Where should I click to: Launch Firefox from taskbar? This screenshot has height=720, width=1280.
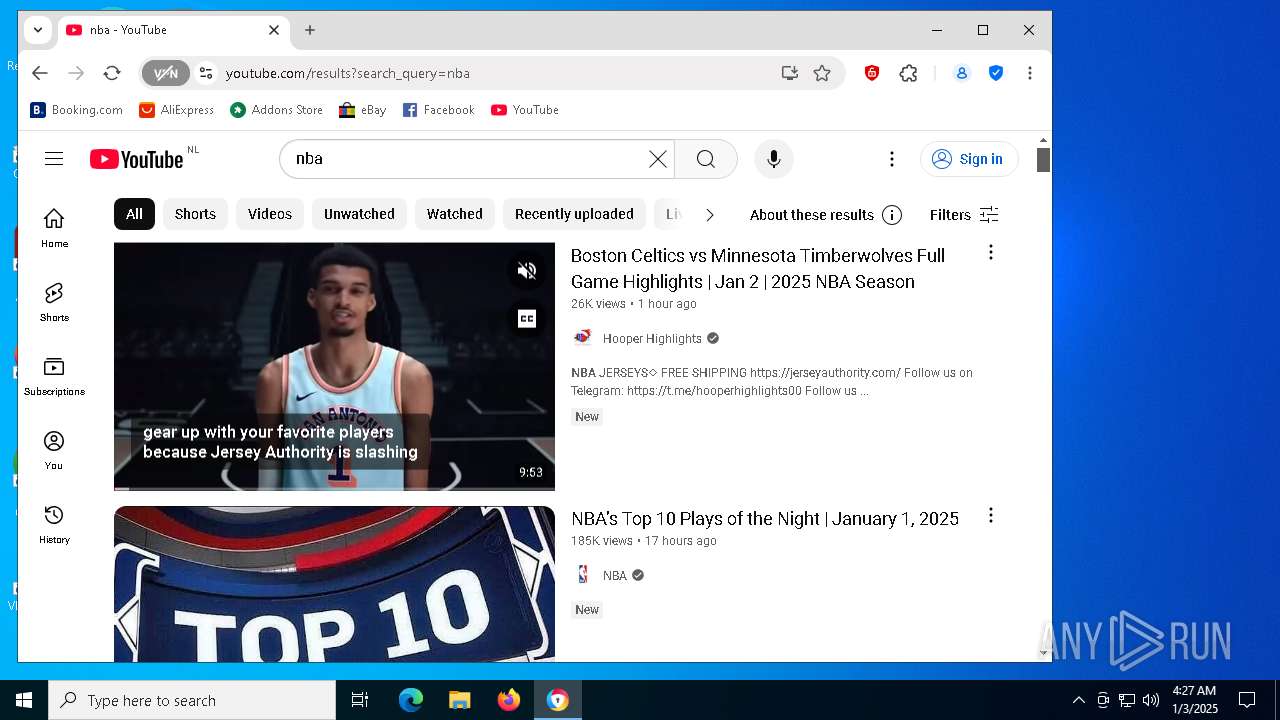click(508, 700)
